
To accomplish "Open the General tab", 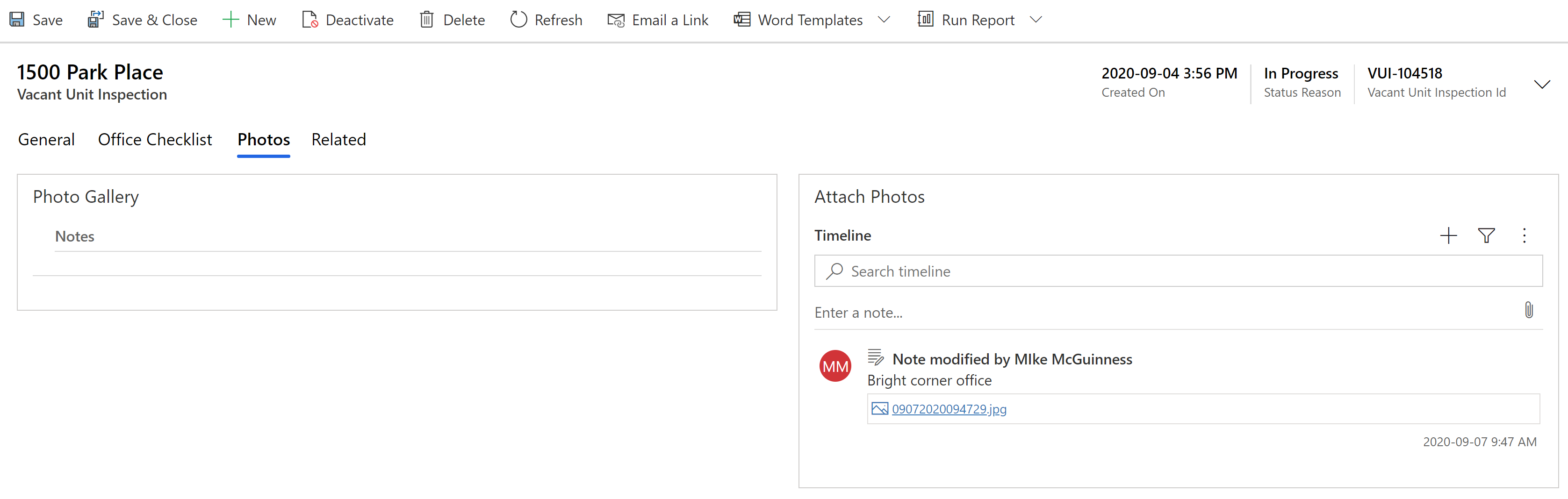I will [x=46, y=139].
